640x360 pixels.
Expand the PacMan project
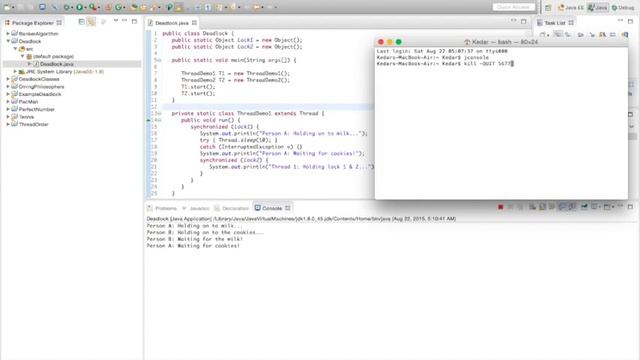coord(8,102)
